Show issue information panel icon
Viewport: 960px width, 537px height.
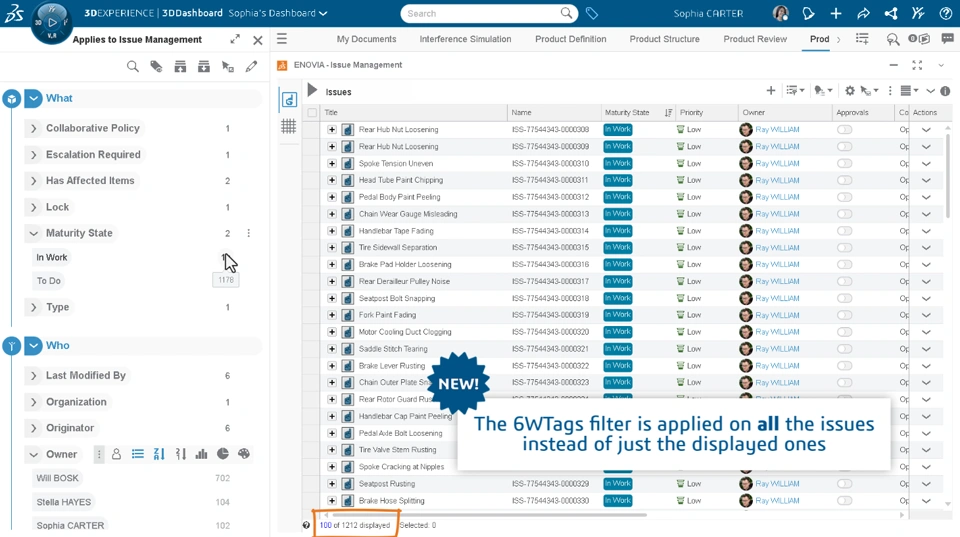click(945, 91)
